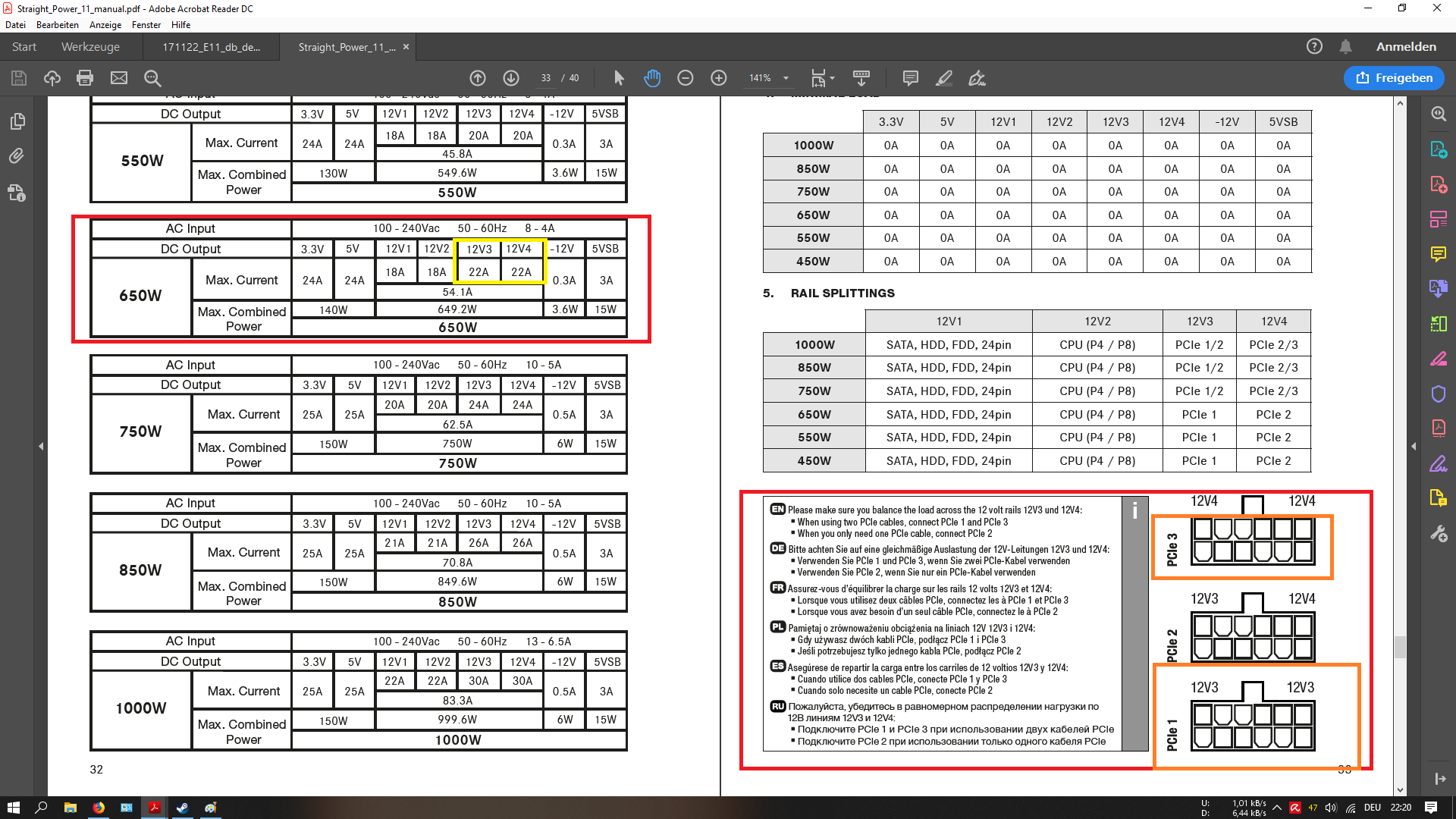Send file by email envelope icon
The height and width of the screenshot is (819, 1456).
(x=119, y=78)
